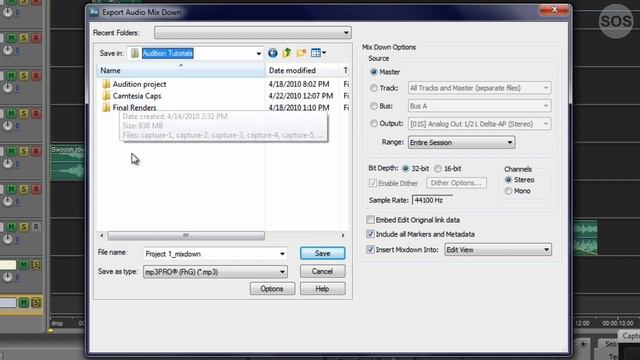
Task: Open the Save as type dropdown
Action: click(215, 272)
